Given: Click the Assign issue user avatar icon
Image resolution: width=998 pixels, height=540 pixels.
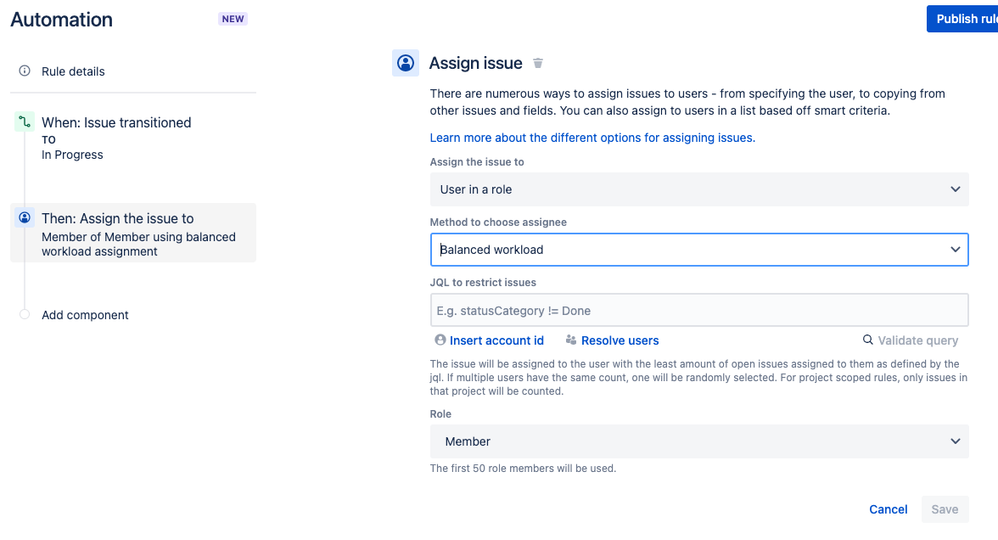Looking at the screenshot, I should pos(406,63).
